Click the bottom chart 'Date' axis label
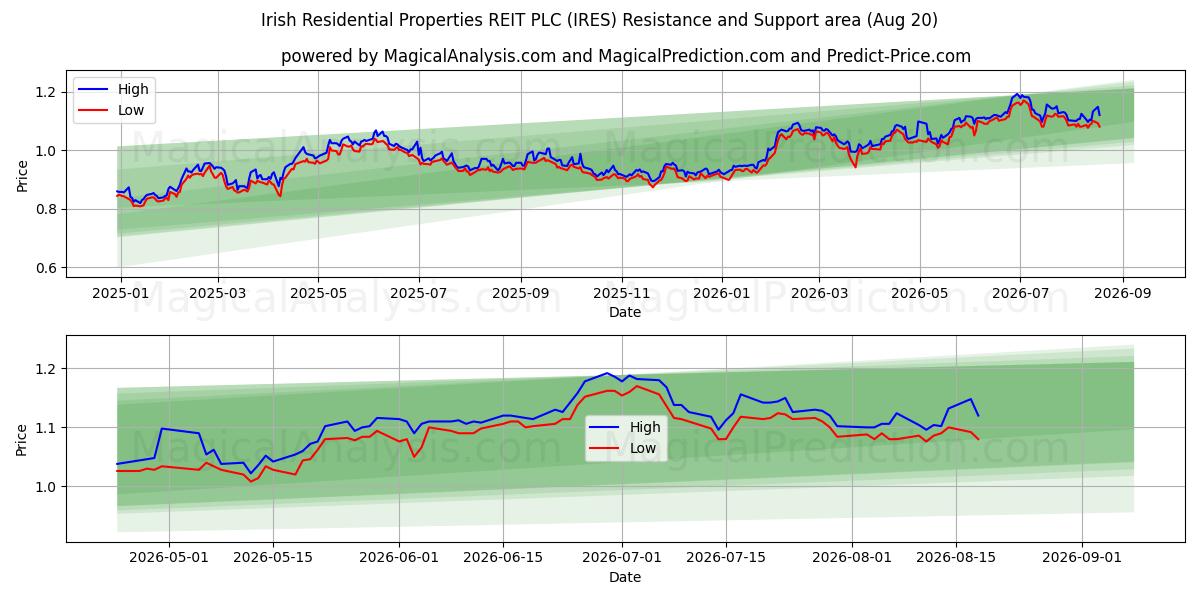This screenshot has width=1200, height=600. pyautogui.click(x=625, y=577)
